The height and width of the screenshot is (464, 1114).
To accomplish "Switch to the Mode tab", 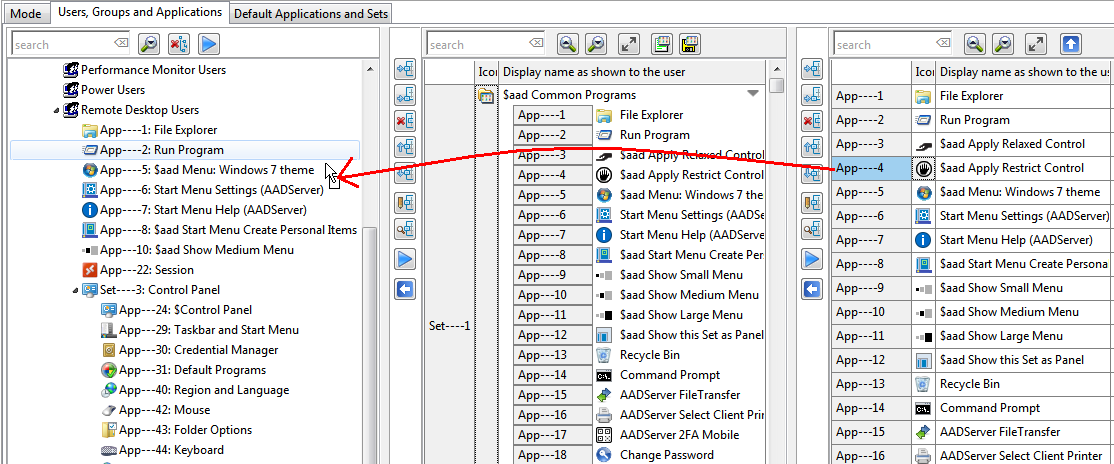I will [x=25, y=13].
